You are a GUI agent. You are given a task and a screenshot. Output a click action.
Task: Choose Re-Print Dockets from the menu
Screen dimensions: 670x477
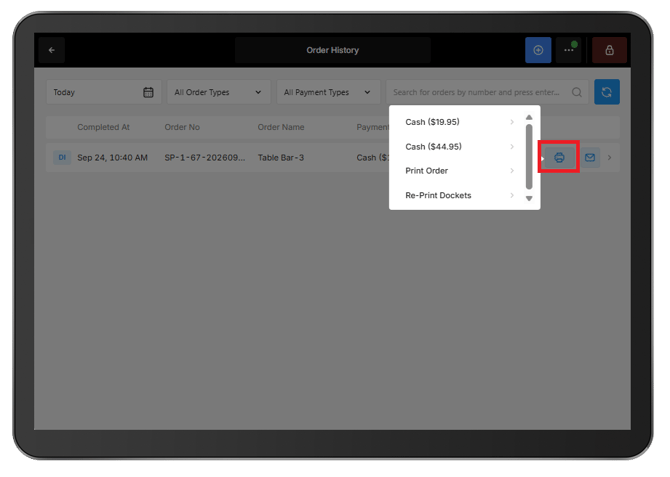459,195
